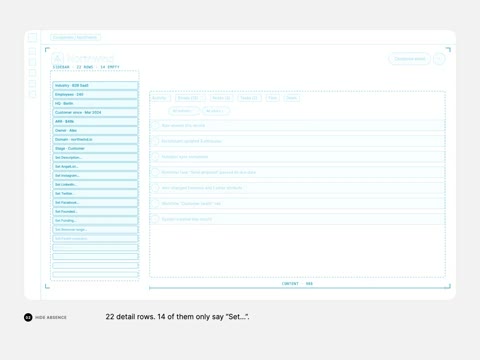Click the Set Facebook... field
Screen dimensions: 480x360
pyautogui.click(x=95, y=203)
